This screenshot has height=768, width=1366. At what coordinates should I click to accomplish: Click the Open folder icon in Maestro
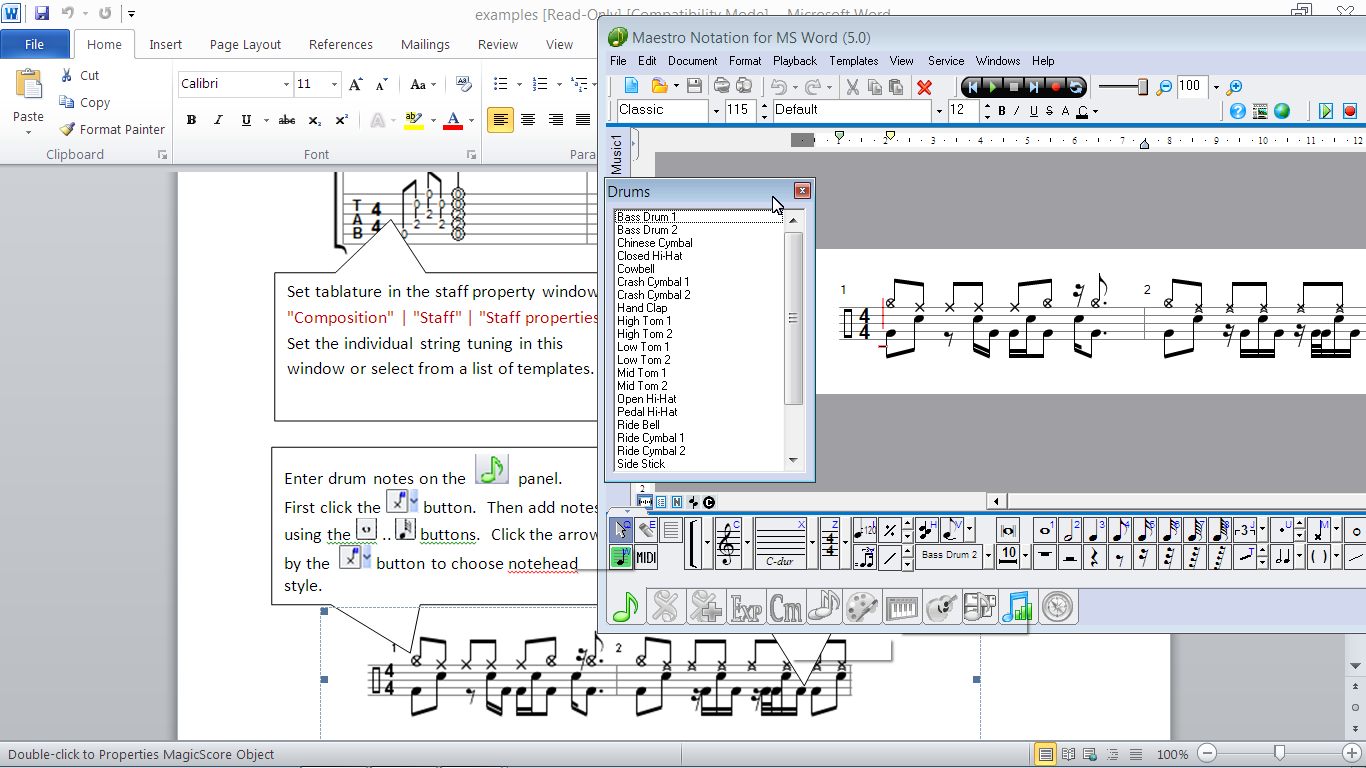658,87
